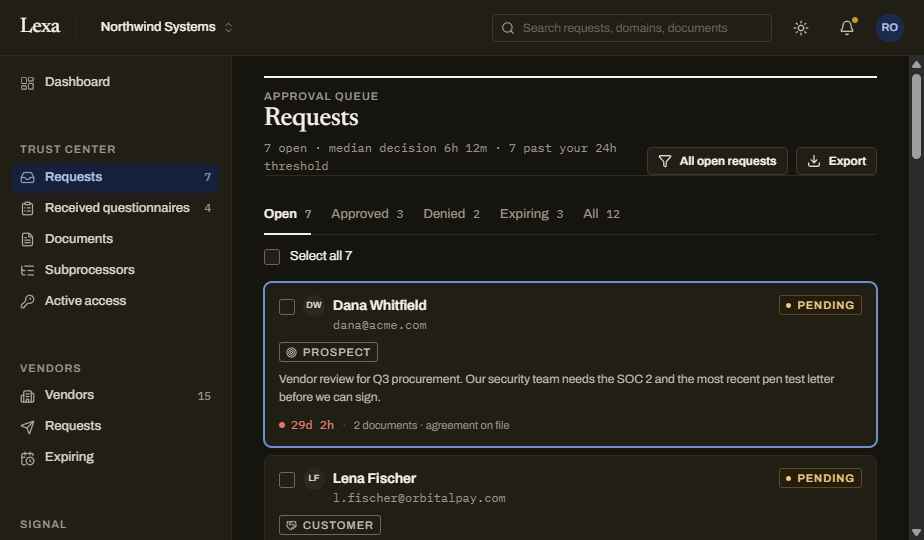Open the notifications bell
The width and height of the screenshot is (924, 540).
(x=847, y=28)
